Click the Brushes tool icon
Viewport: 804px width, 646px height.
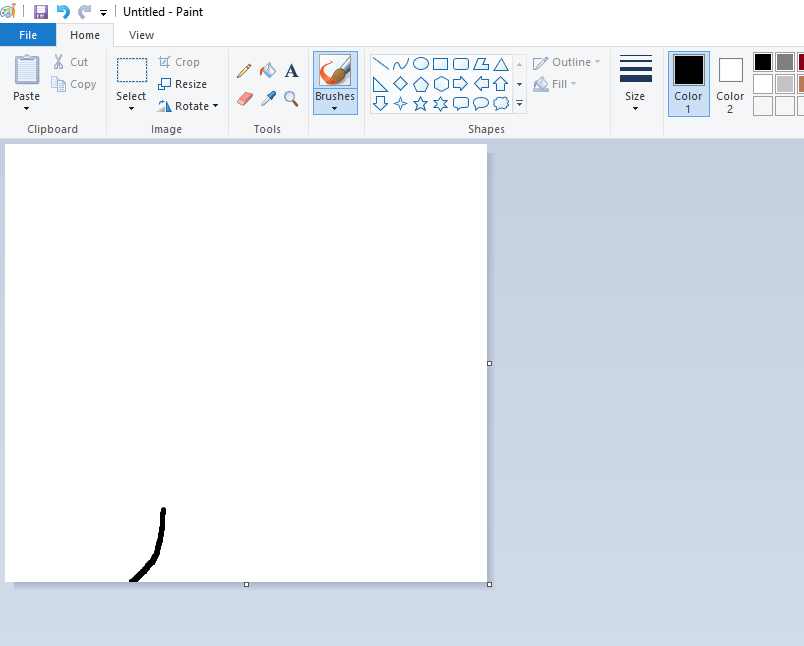[x=335, y=71]
